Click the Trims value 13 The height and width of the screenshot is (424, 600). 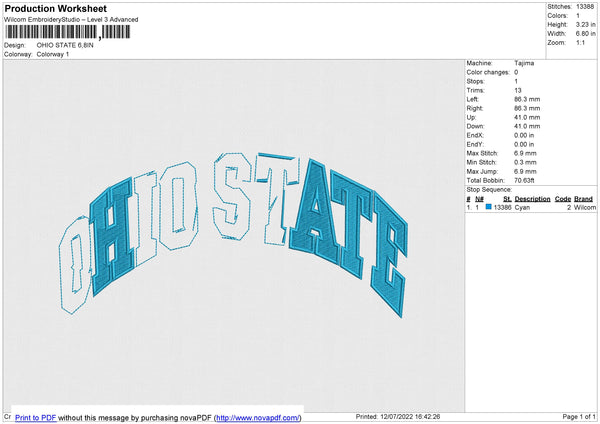(518, 90)
